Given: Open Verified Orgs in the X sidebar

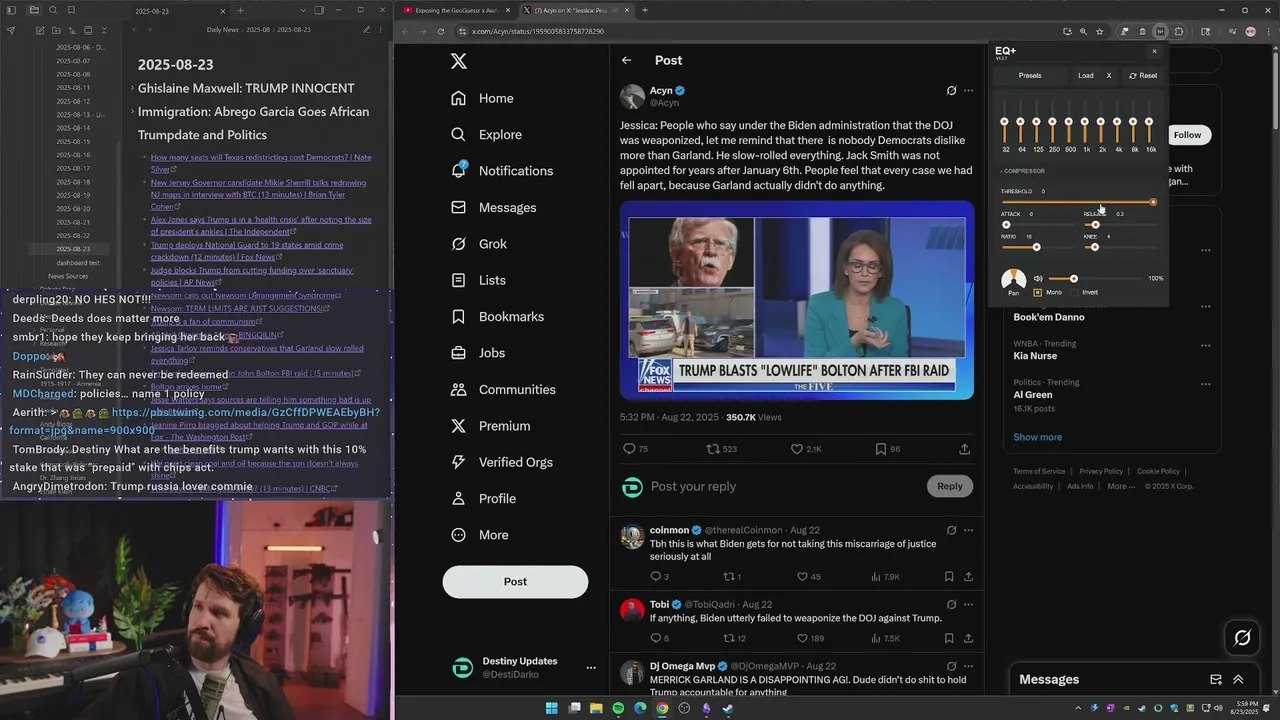Looking at the screenshot, I should (x=501, y=462).
